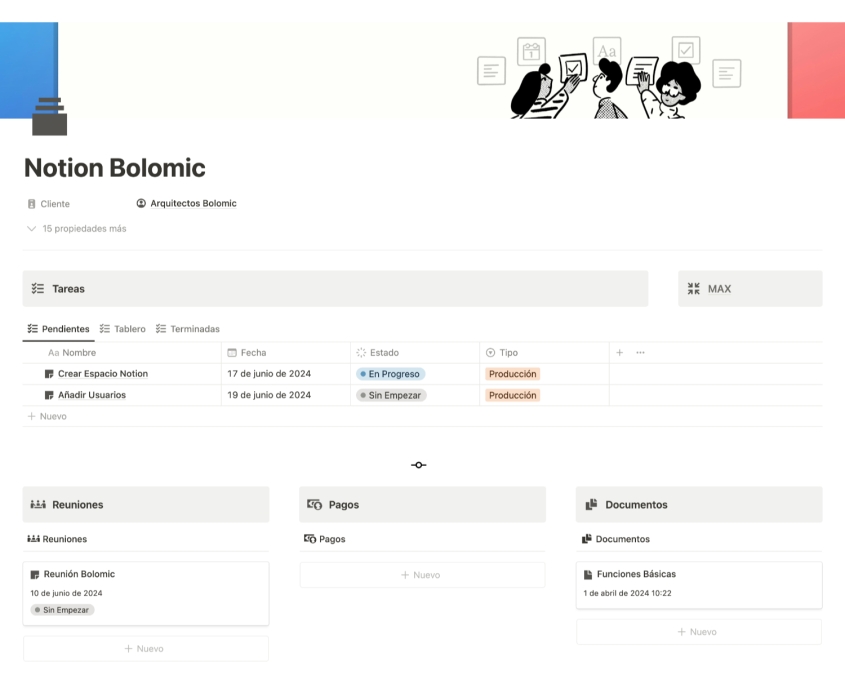Image resolution: width=845 pixels, height=684 pixels.
Task: Open the table options ellipsis menu
Action: [640, 352]
